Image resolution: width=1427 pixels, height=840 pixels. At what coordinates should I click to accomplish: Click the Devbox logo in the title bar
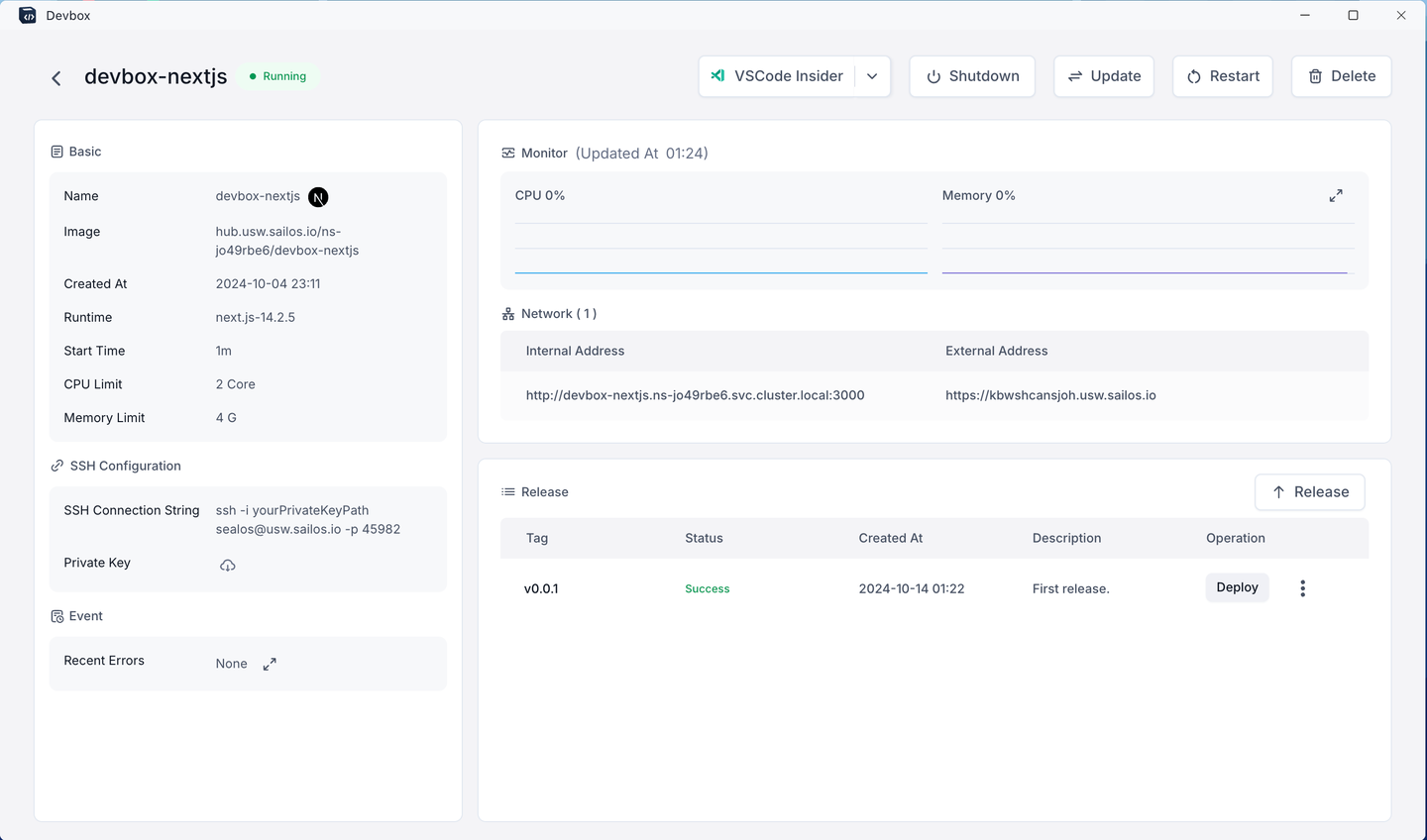coord(27,15)
